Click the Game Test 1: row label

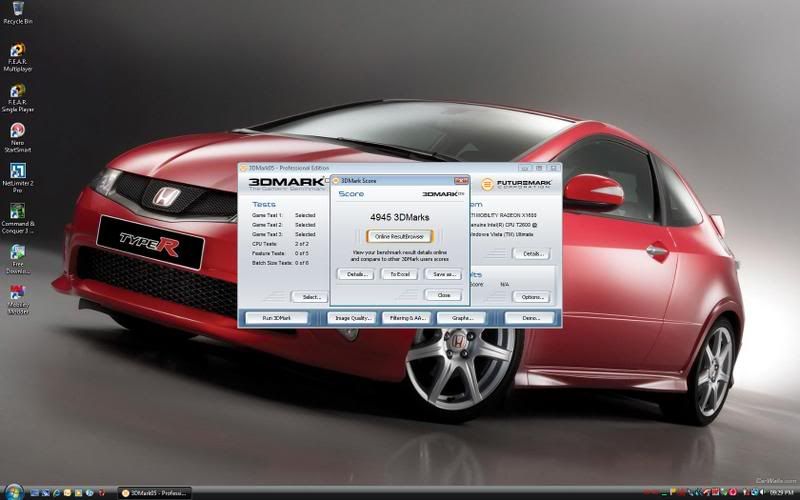(267, 215)
